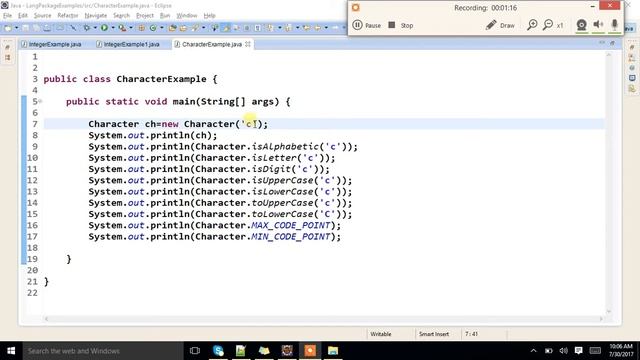Open the Project menu
Image resolution: width=640 pixels, height=360 pixels.
tap(145, 16)
